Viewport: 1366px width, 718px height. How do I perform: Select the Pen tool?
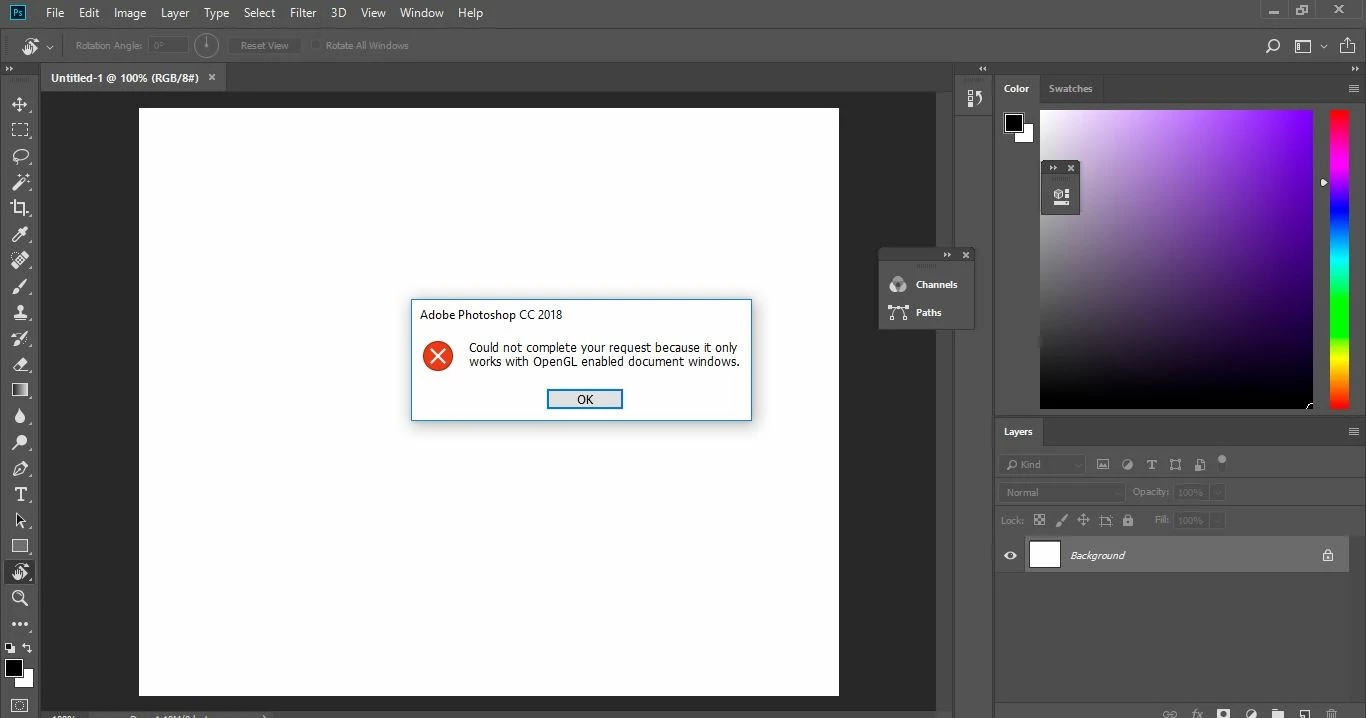[20, 468]
